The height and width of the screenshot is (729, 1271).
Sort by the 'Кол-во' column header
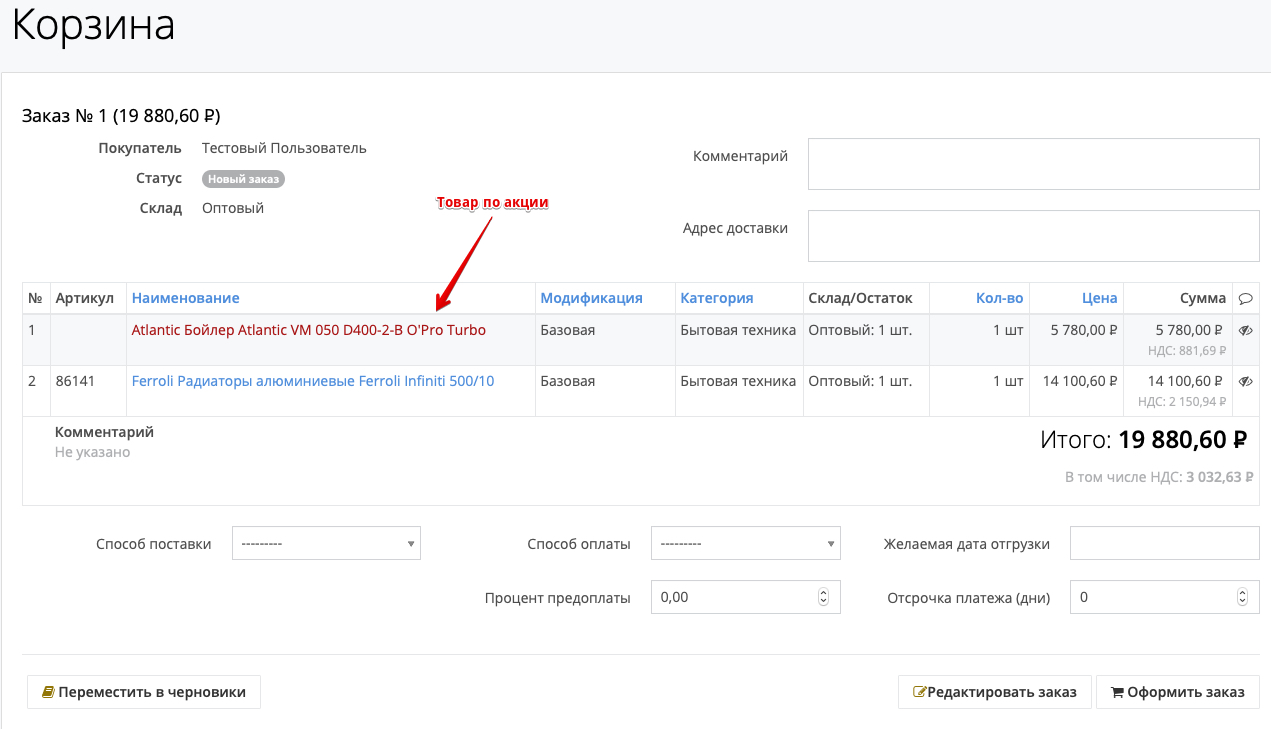click(x=999, y=298)
